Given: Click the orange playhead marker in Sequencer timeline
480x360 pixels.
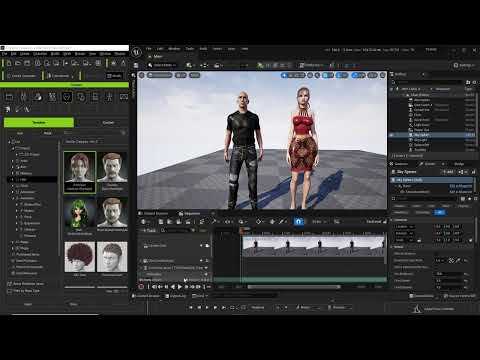Looking at the screenshot, I should tap(241, 230).
